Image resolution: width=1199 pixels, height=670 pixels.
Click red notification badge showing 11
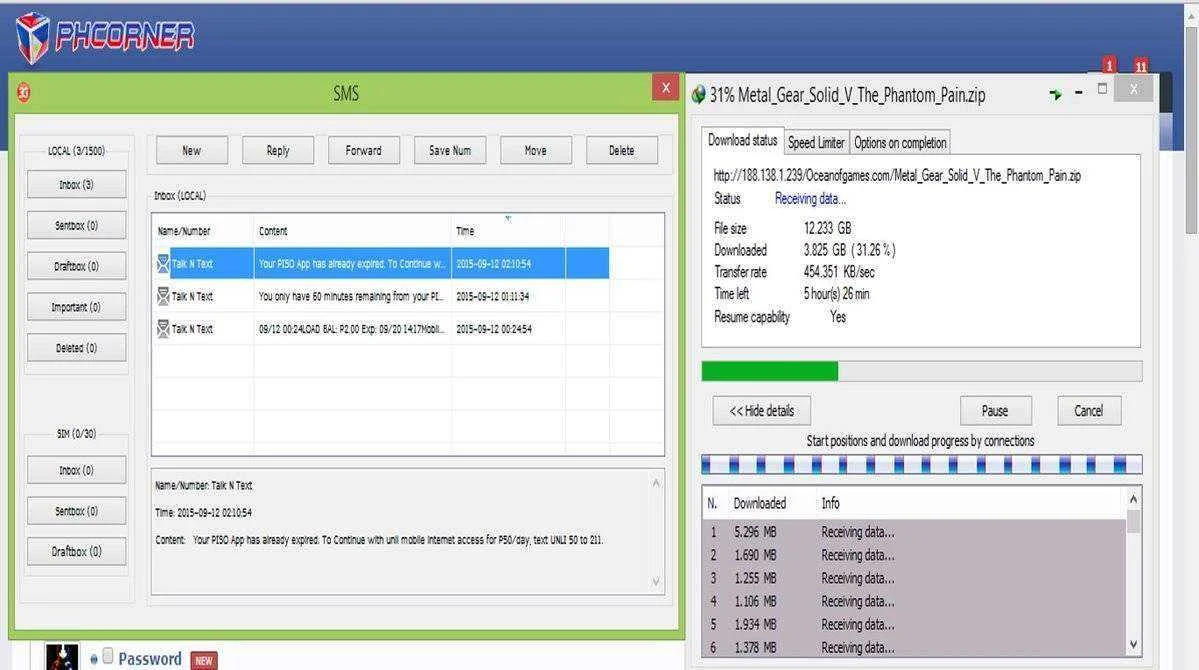pos(1141,66)
